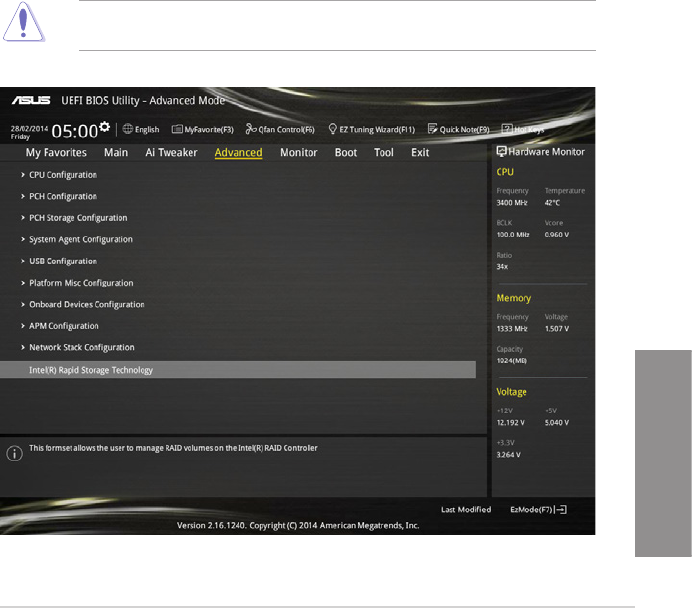Click the 05:00 clock display
The width and height of the screenshot is (692, 608).
coord(75,131)
